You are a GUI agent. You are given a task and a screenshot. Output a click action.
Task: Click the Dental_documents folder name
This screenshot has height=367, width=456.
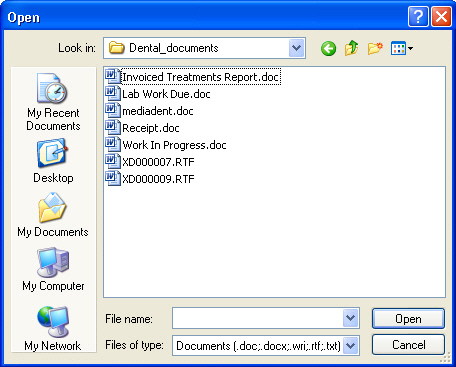point(174,48)
